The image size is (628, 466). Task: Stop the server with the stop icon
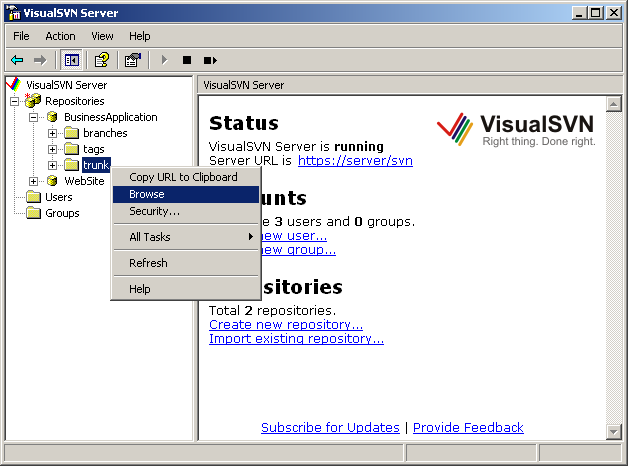[x=187, y=60]
